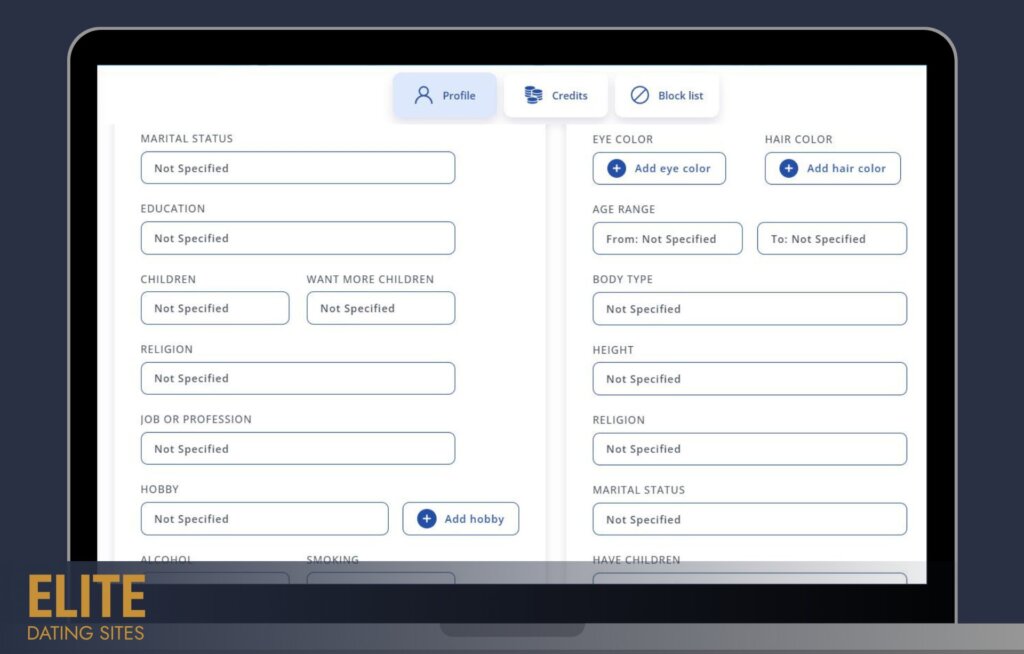Click the Job or Profession field
The image size is (1024, 654).
click(x=297, y=449)
